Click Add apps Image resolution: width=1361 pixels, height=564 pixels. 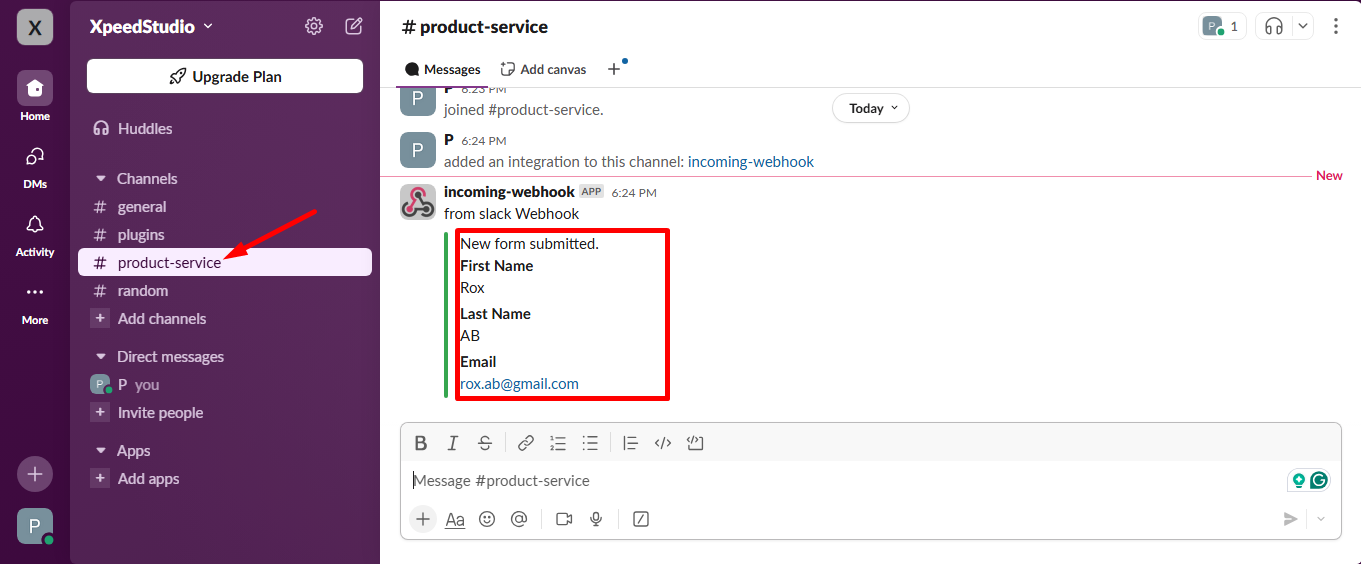(225, 479)
